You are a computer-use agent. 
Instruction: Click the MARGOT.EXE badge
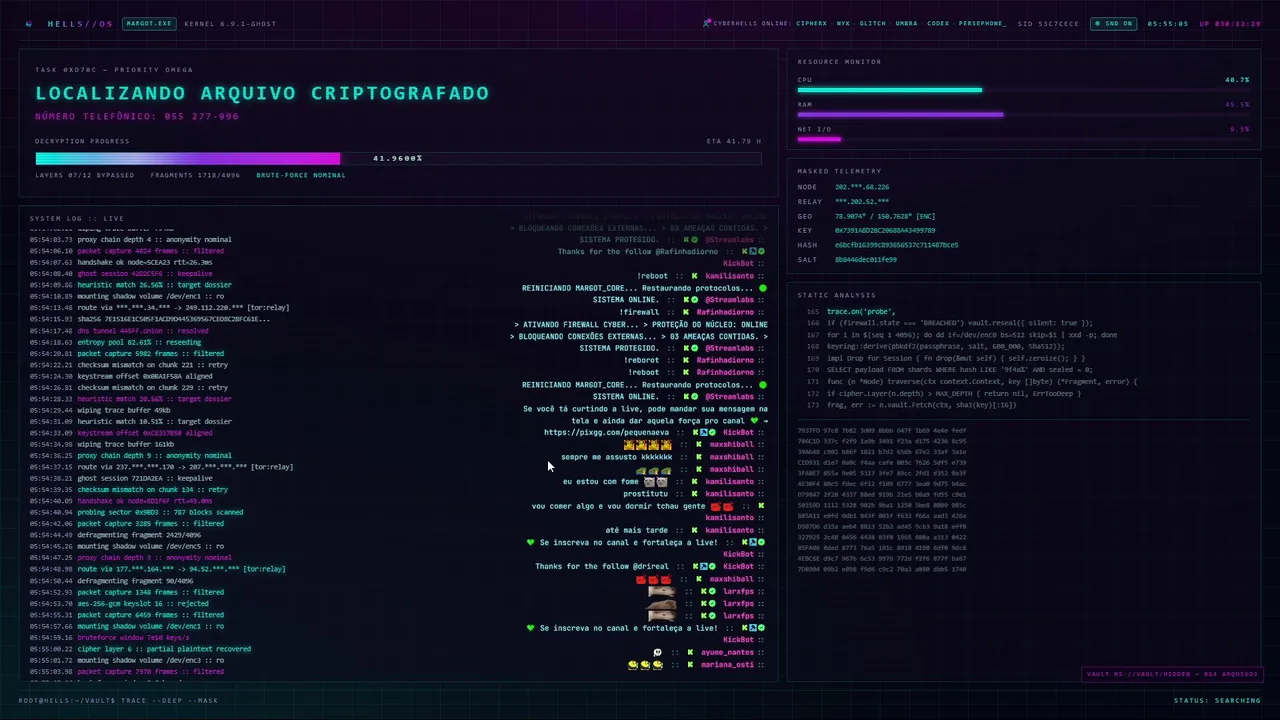pyautogui.click(x=148, y=23)
